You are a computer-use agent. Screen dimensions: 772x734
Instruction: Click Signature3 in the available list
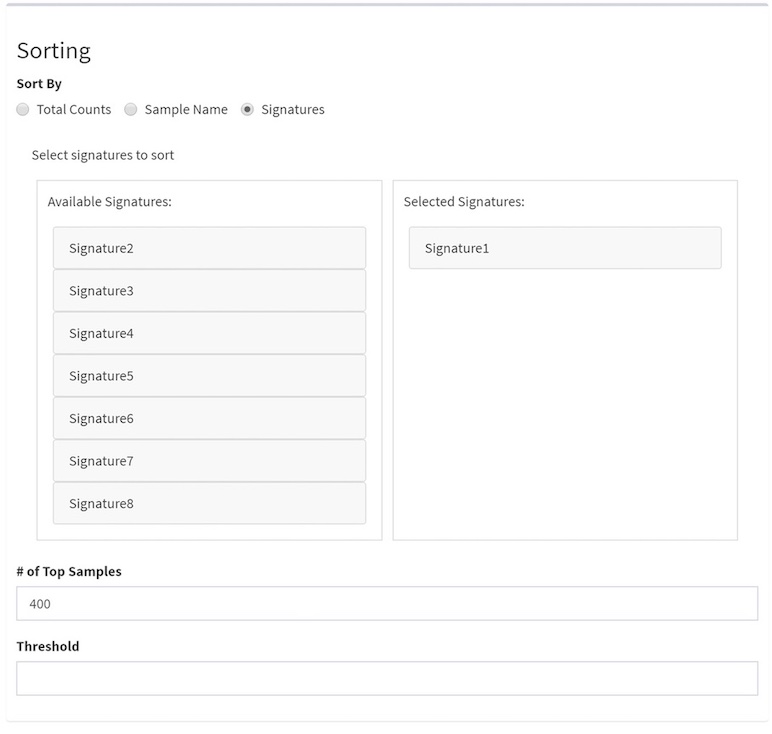(x=209, y=291)
